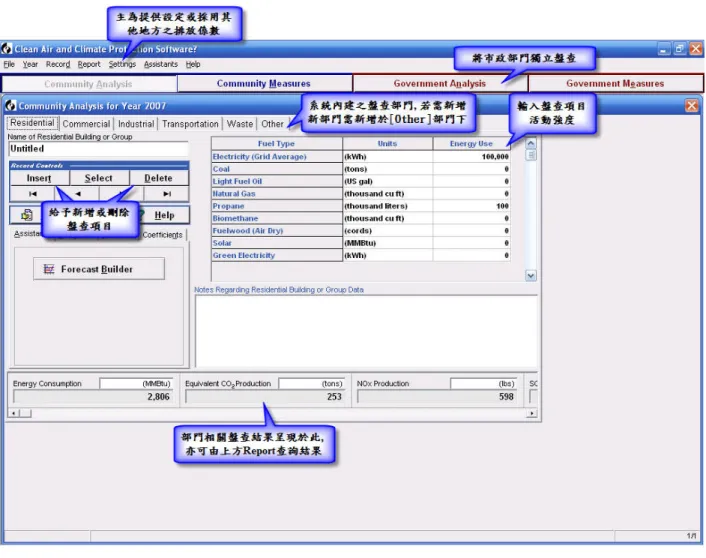Select Solar fuel type row
The image size is (706, 558).
tap(277, 243)
